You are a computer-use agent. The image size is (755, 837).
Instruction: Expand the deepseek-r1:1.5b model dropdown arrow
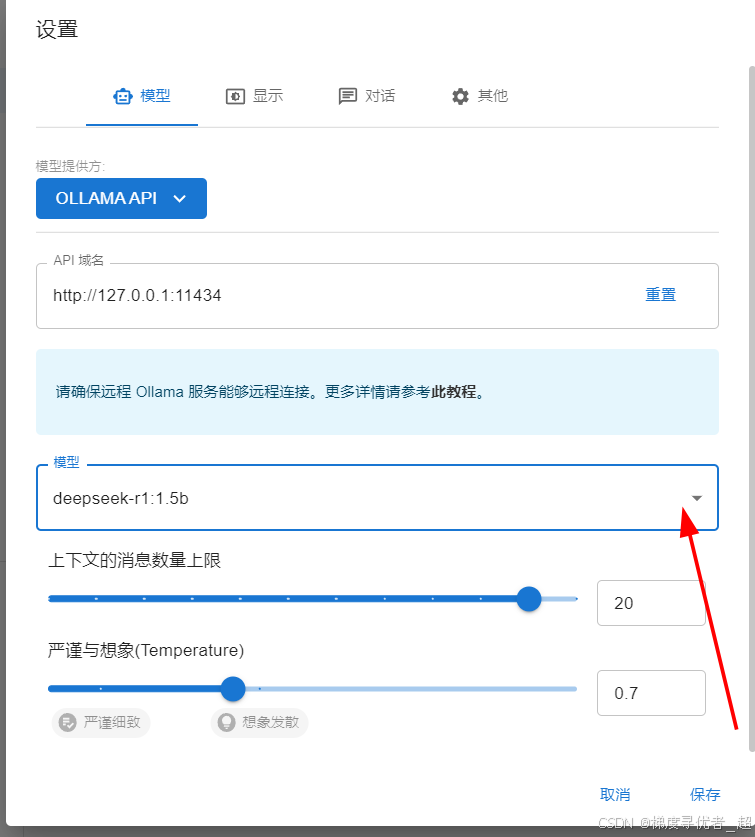pyautogui.click(x=696, y=498)
